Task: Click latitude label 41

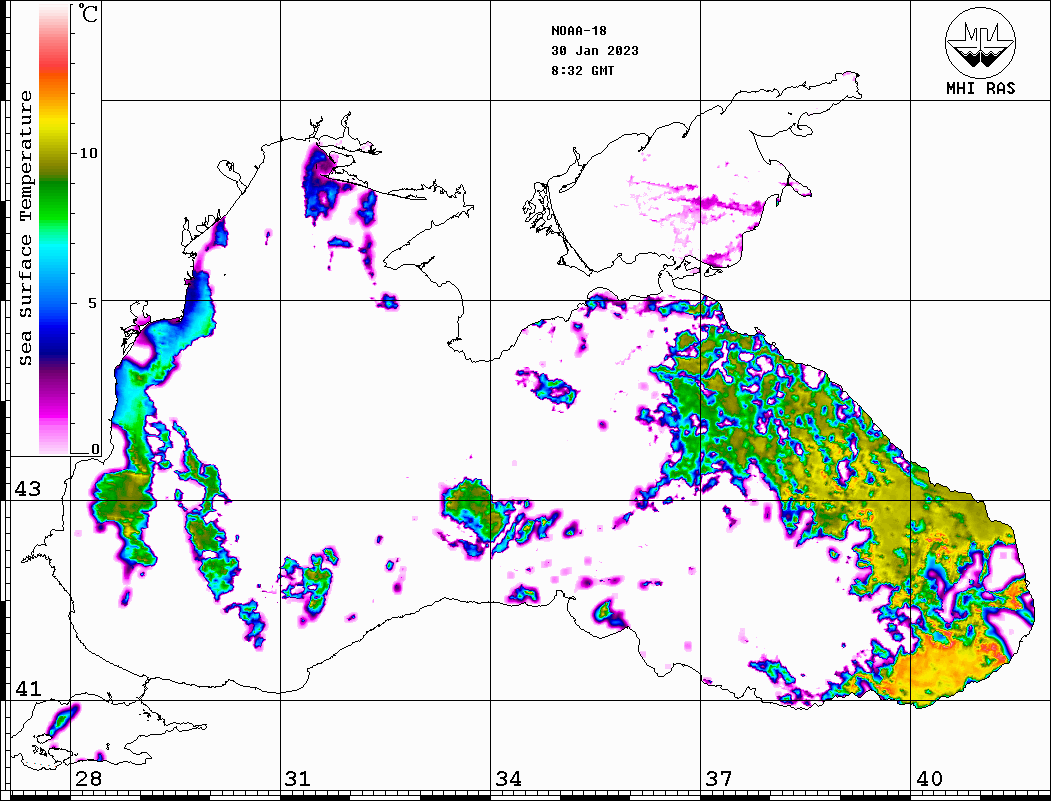Action: (28, 688)
